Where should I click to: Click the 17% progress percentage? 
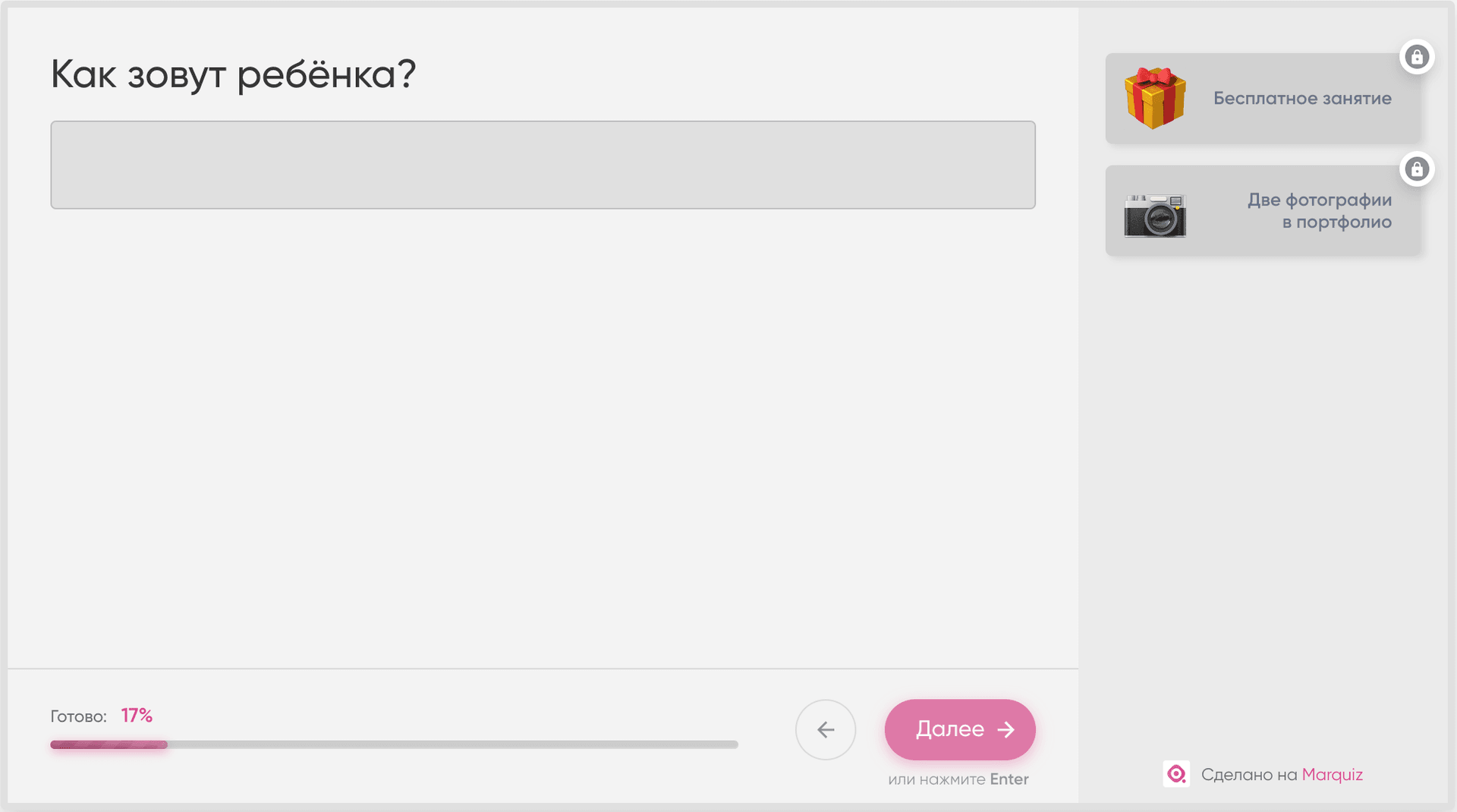click(x=137, y=716)
